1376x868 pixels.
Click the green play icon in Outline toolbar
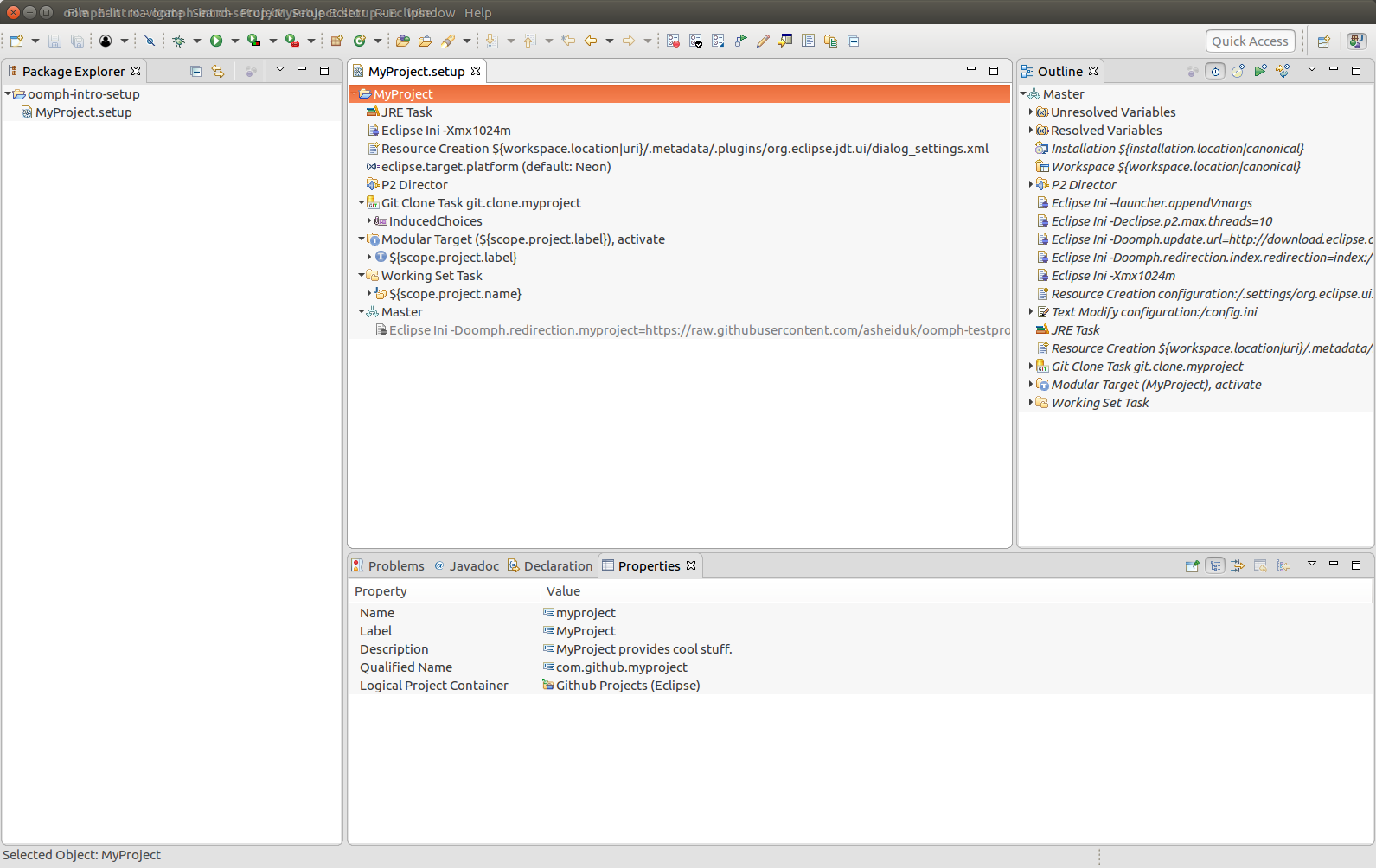click(x=1260, y=71)
